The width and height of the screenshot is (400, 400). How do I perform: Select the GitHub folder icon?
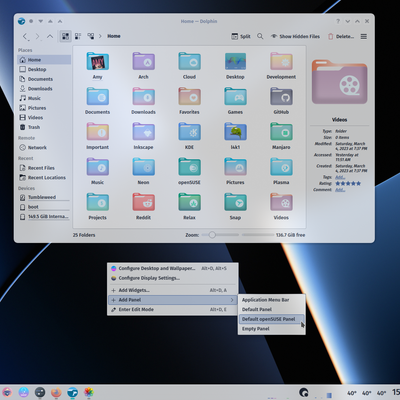(x=281, y=97)
